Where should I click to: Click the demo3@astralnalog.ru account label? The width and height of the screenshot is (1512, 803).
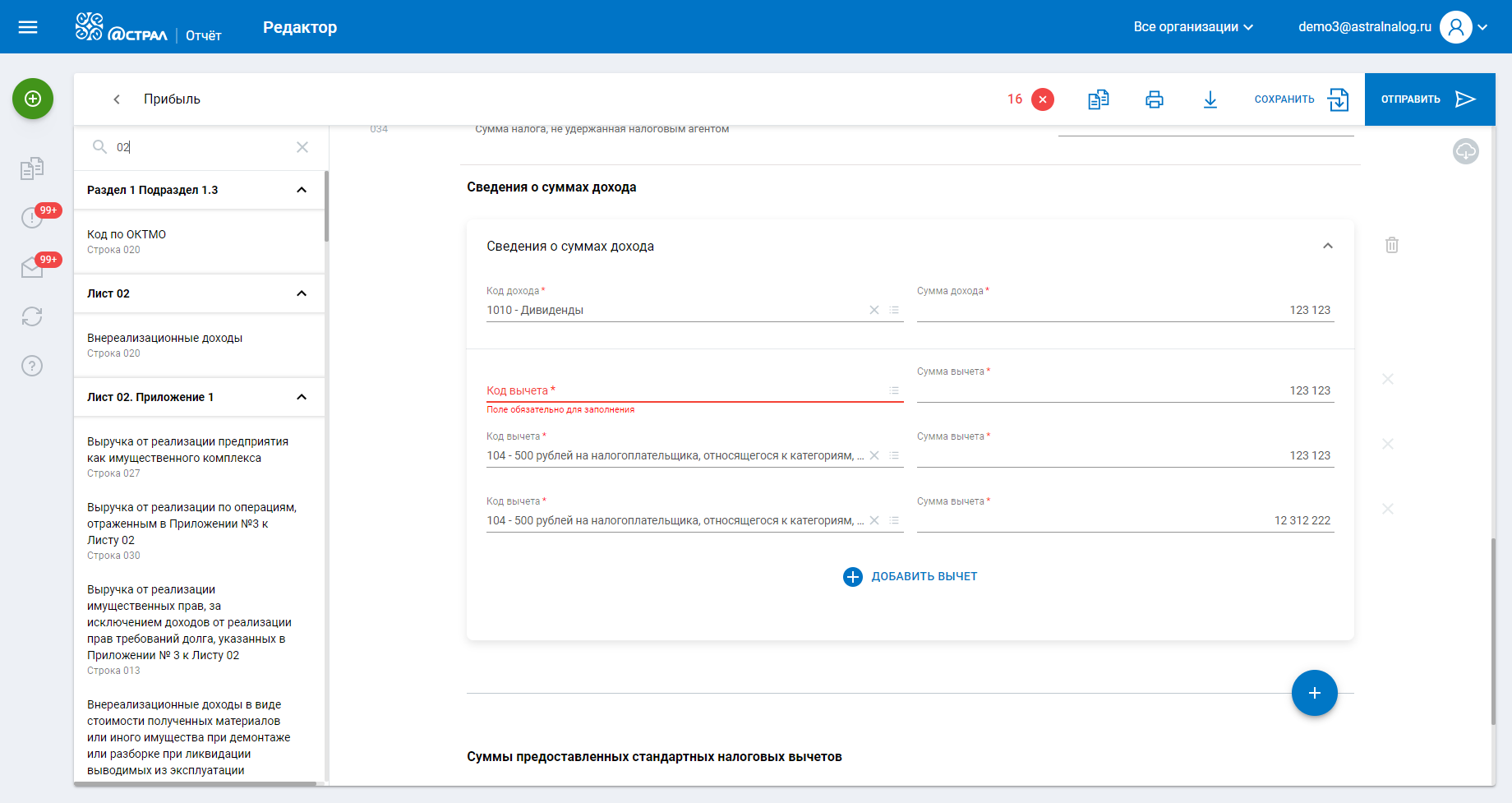(x=1365, y=27)
